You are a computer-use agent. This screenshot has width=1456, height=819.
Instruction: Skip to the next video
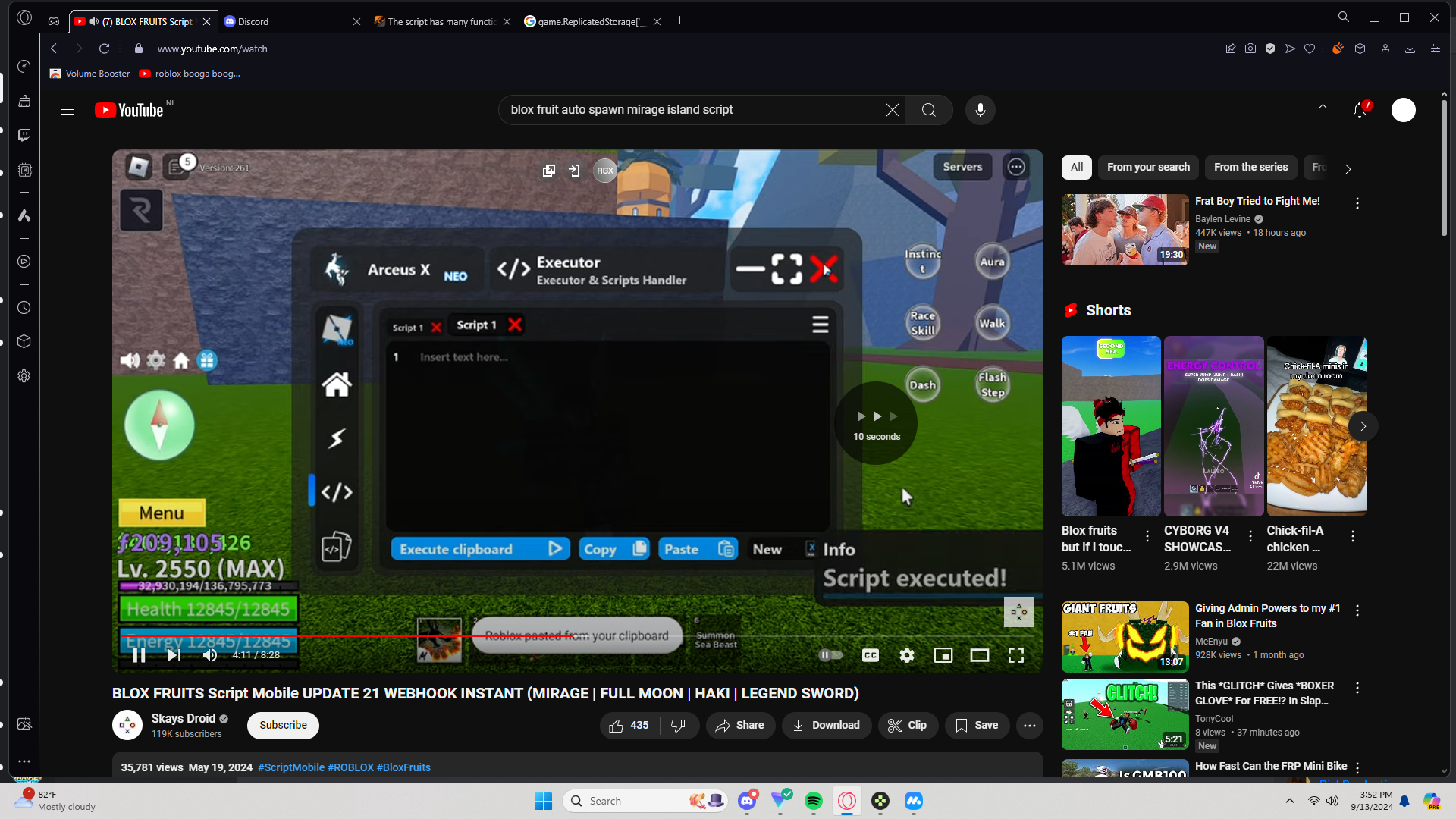tap(174, 655)
